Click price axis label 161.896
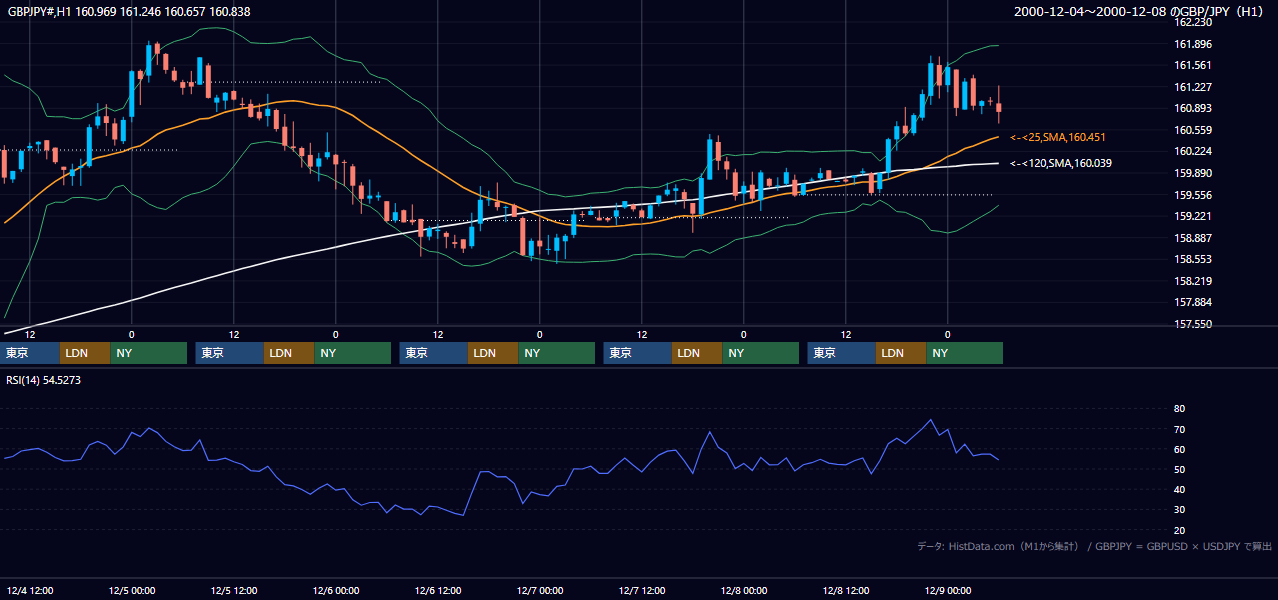The height and width of the screenshot is (600, 1278). point(1193,44)
